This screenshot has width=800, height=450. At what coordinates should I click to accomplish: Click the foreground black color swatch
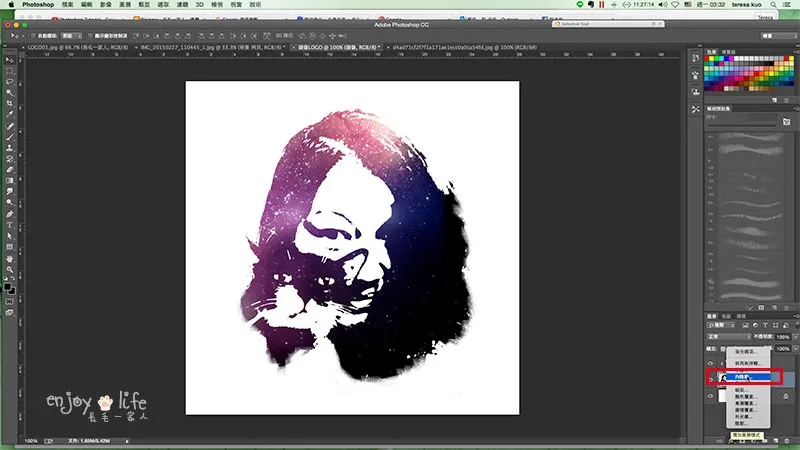click(x=8, y=287)
